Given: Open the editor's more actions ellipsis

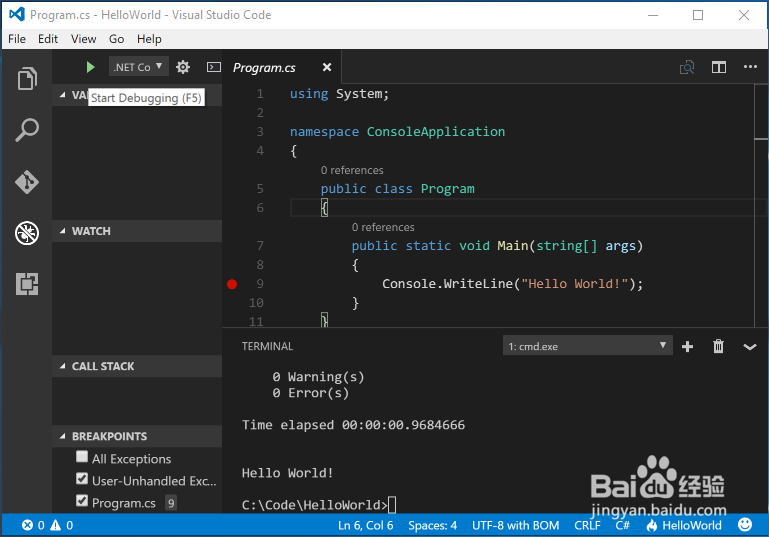Looking at the screenshot, I should (x=750, y=67).
